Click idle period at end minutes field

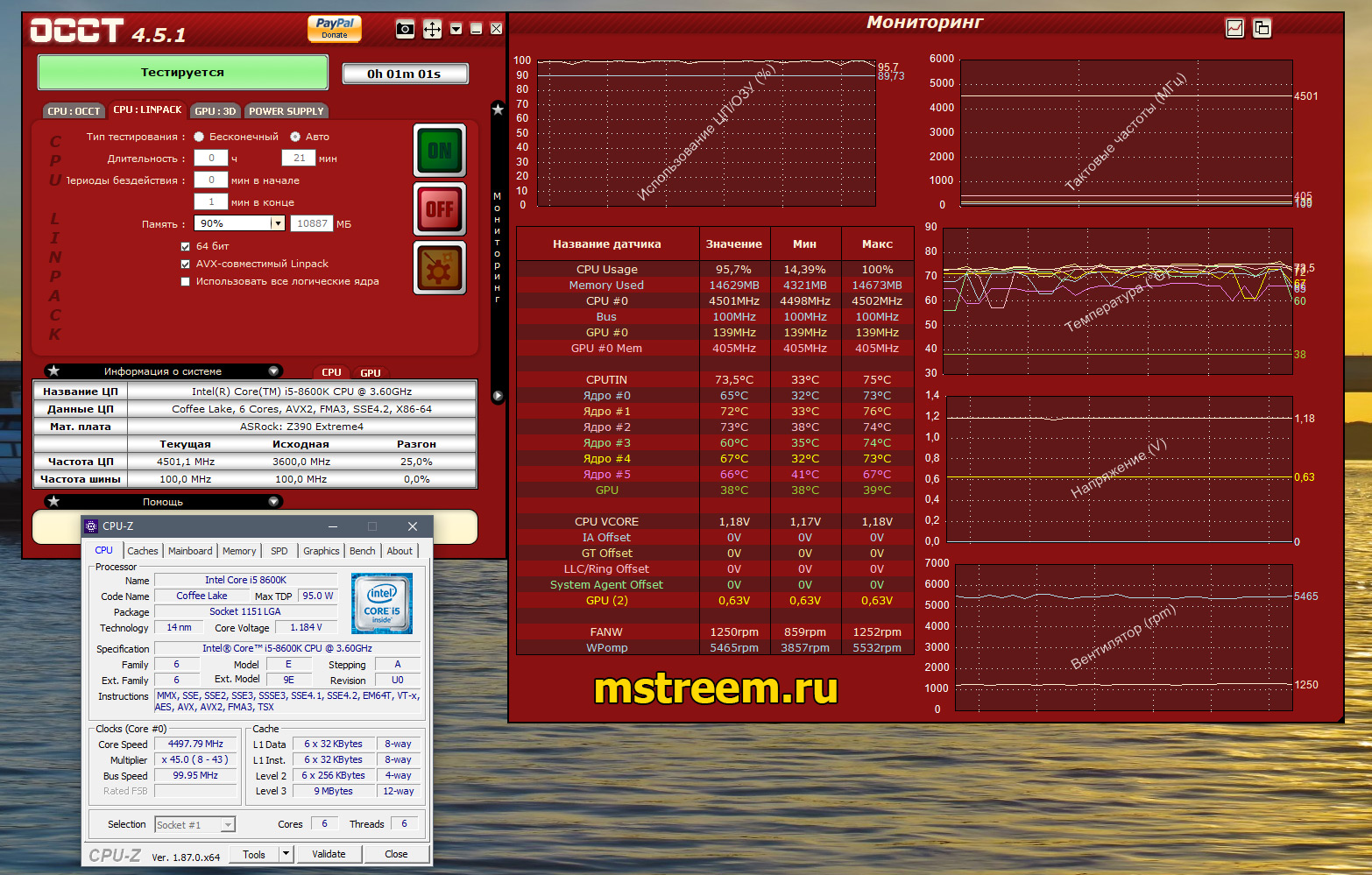click(x=211, y=201)
